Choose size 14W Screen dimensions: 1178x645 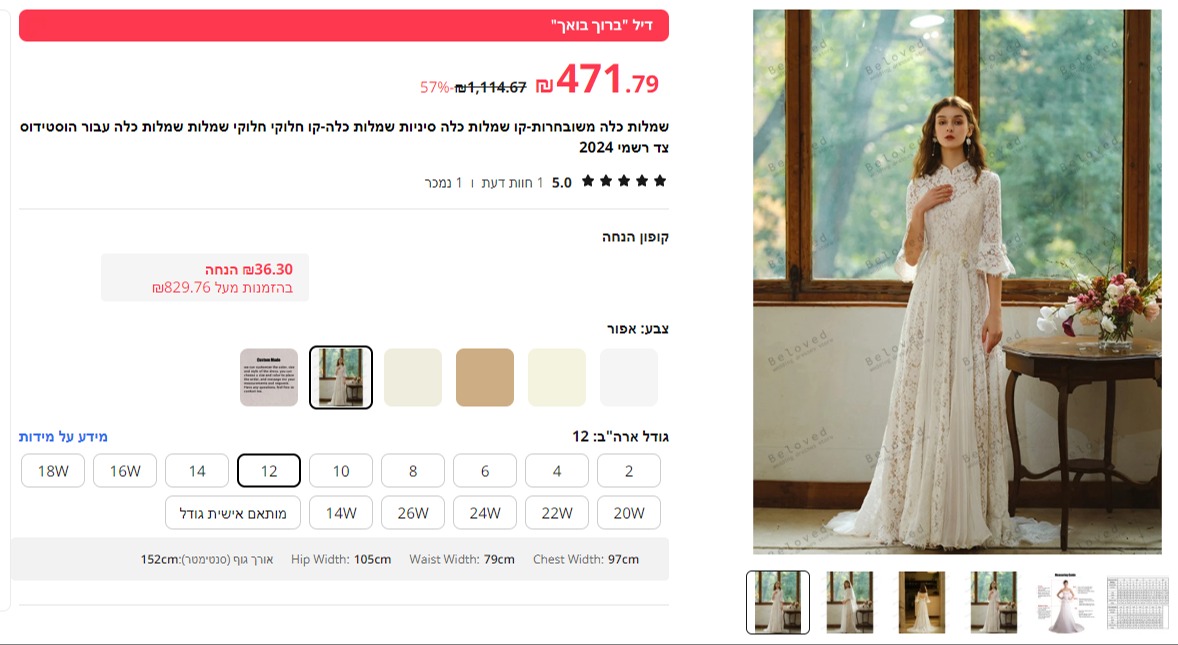pyautogui.click(x=341, y=513)
